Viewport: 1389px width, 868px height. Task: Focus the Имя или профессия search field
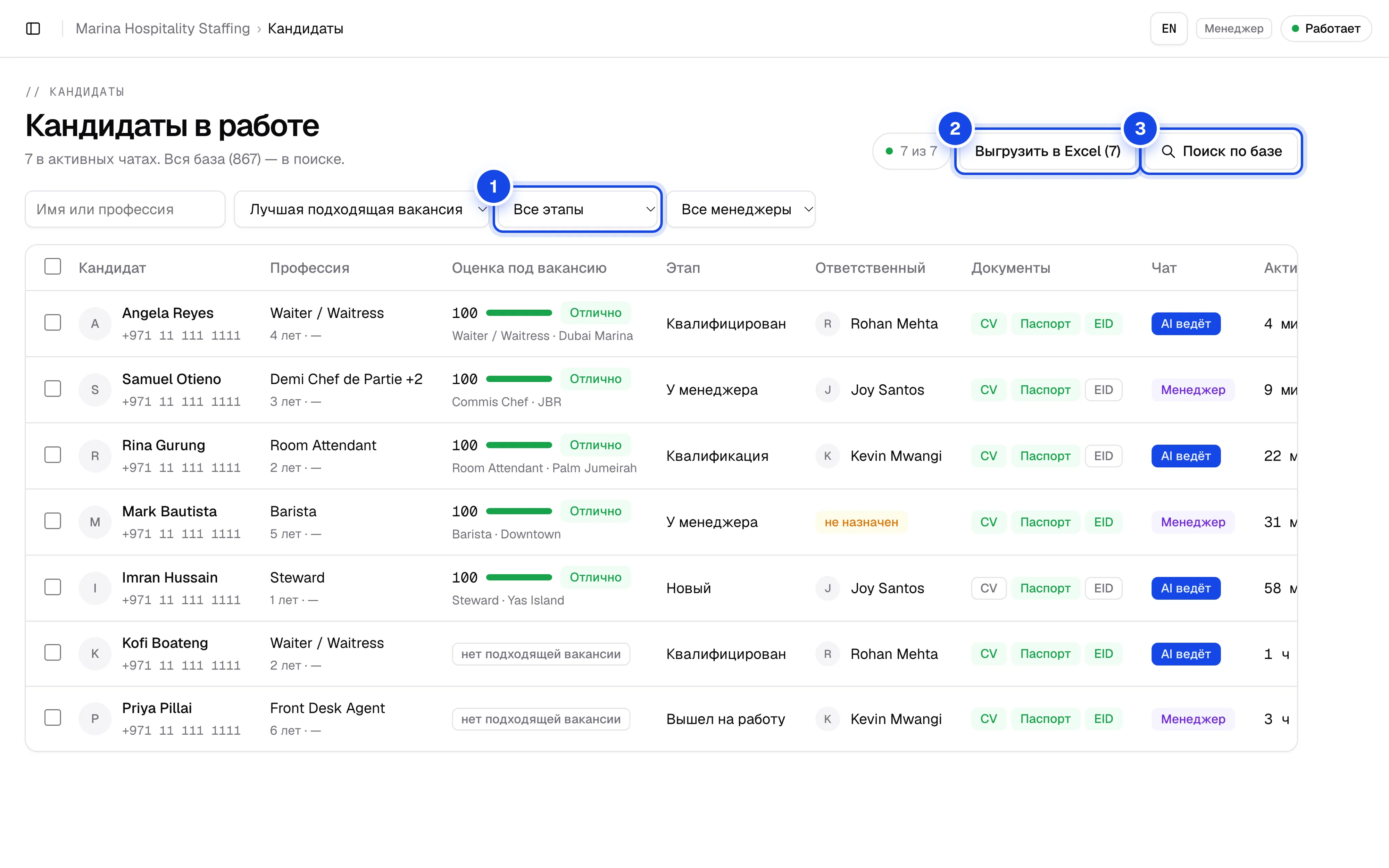click(x=125, y=210)
